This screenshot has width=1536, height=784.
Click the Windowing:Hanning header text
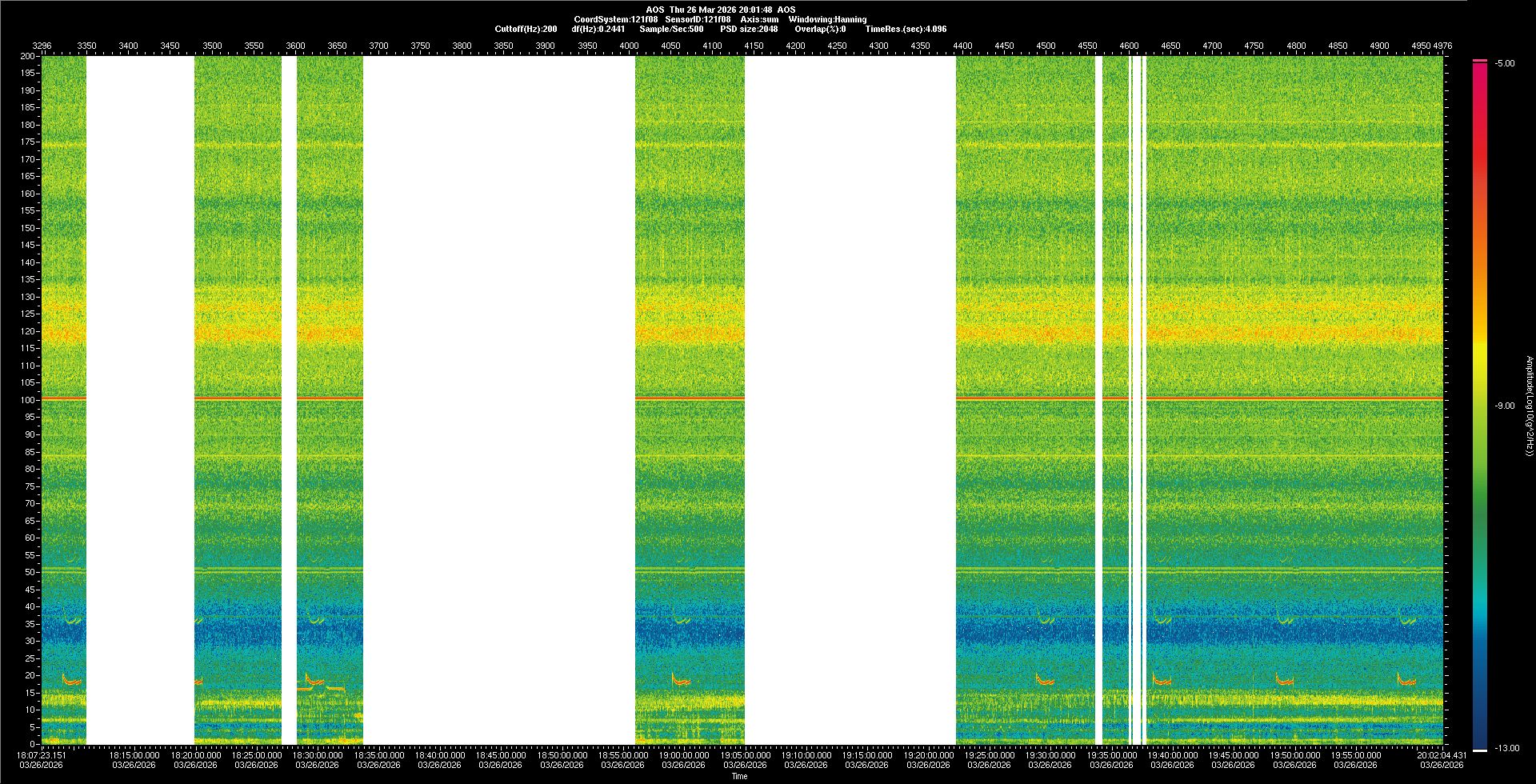coord(827,19)
